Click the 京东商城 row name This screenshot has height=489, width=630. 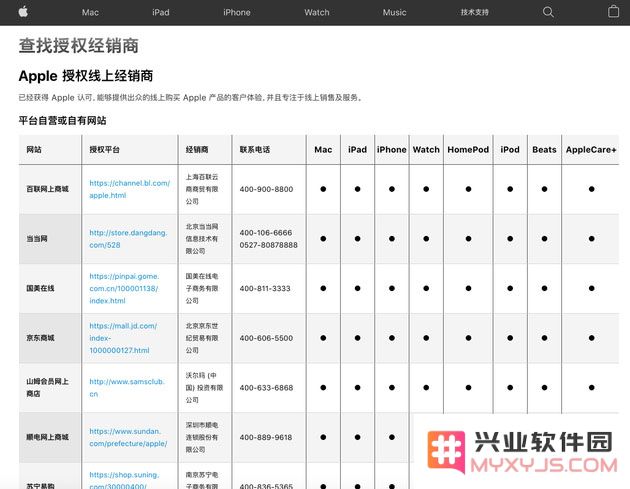tap(40, 338)
